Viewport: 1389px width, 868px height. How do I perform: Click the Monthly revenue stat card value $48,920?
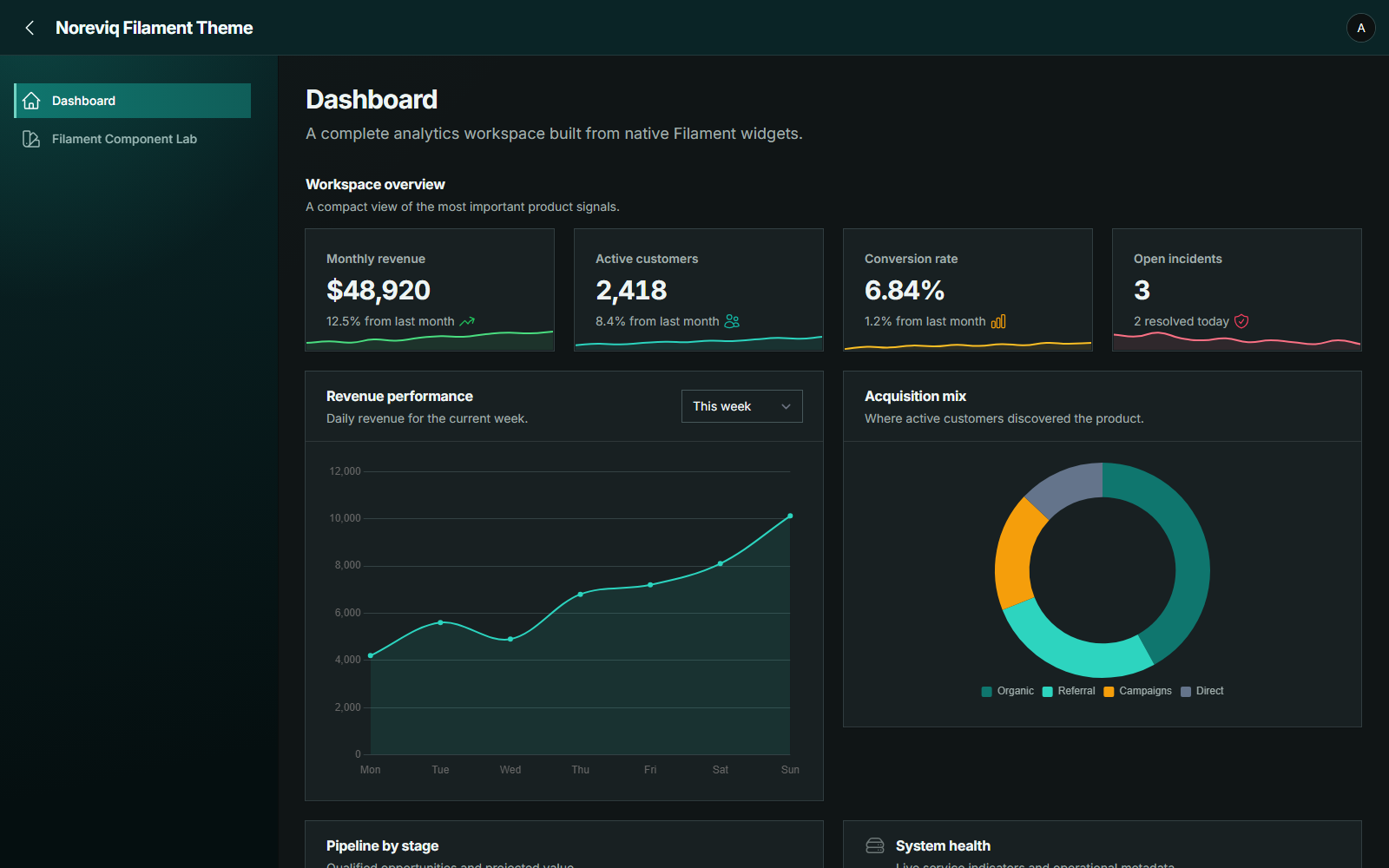(379, 290)
